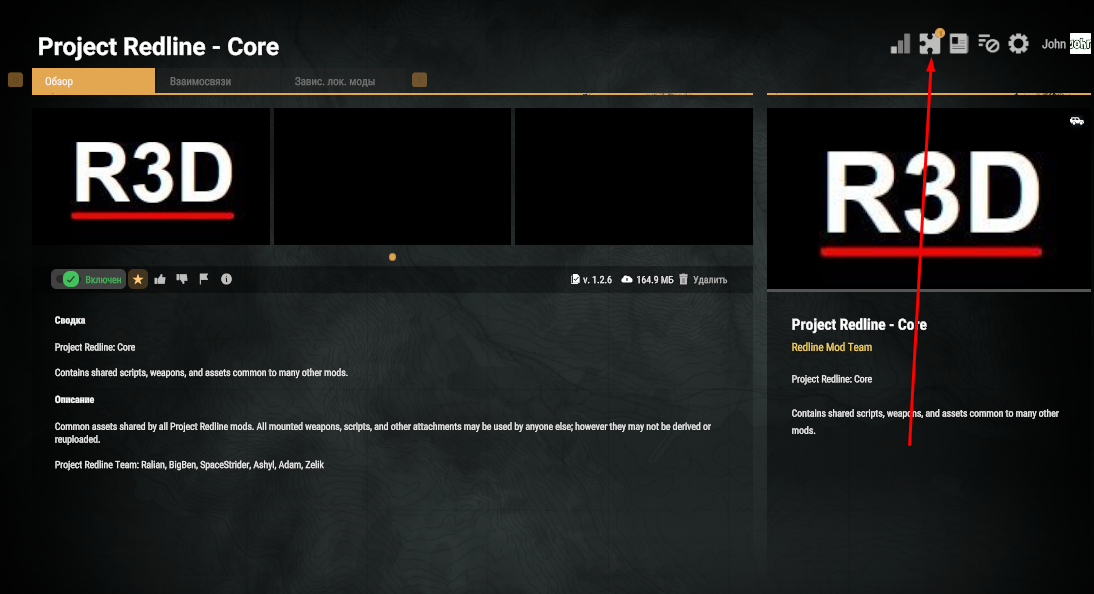Screen dimensions: 1094x594
Task: Click Удалить to delete the mod
Action: [x=703, y=280]
